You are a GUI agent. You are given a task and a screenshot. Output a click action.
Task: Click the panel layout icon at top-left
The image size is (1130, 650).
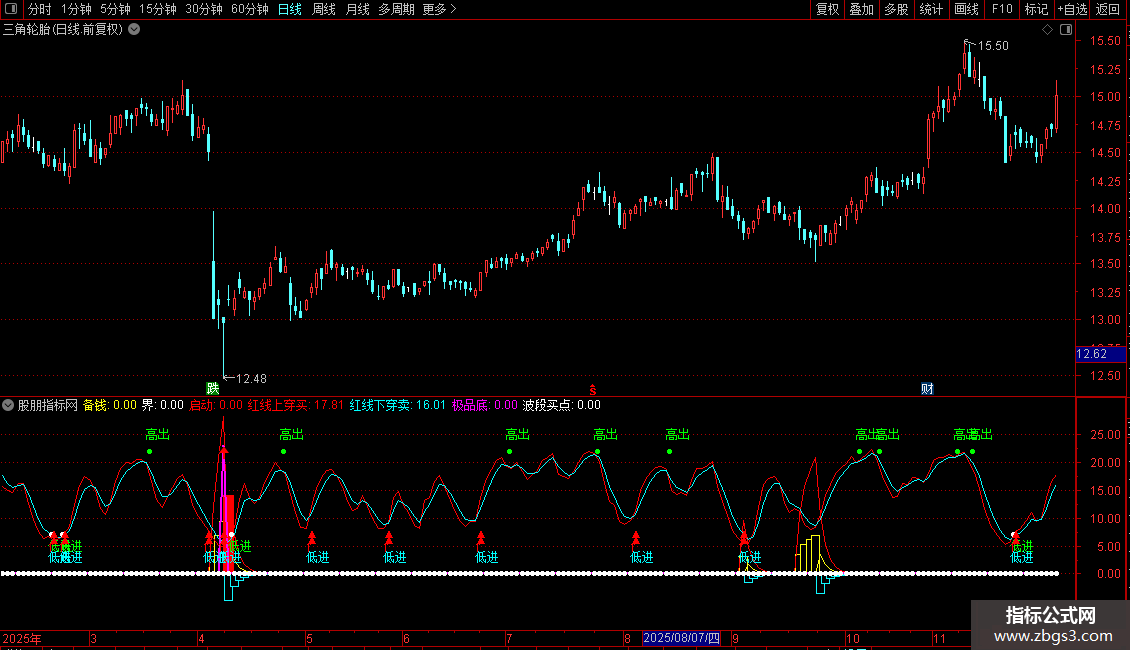click(11, 9)
